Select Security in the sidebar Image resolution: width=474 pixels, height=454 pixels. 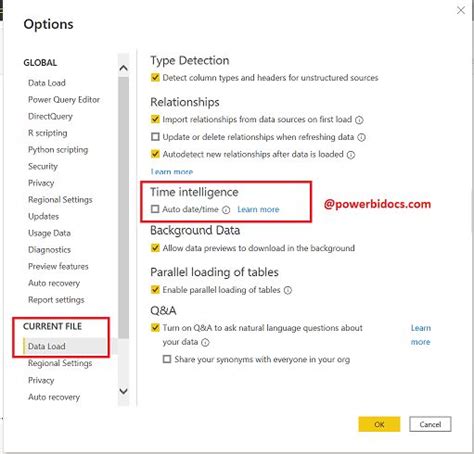(43, 166)
